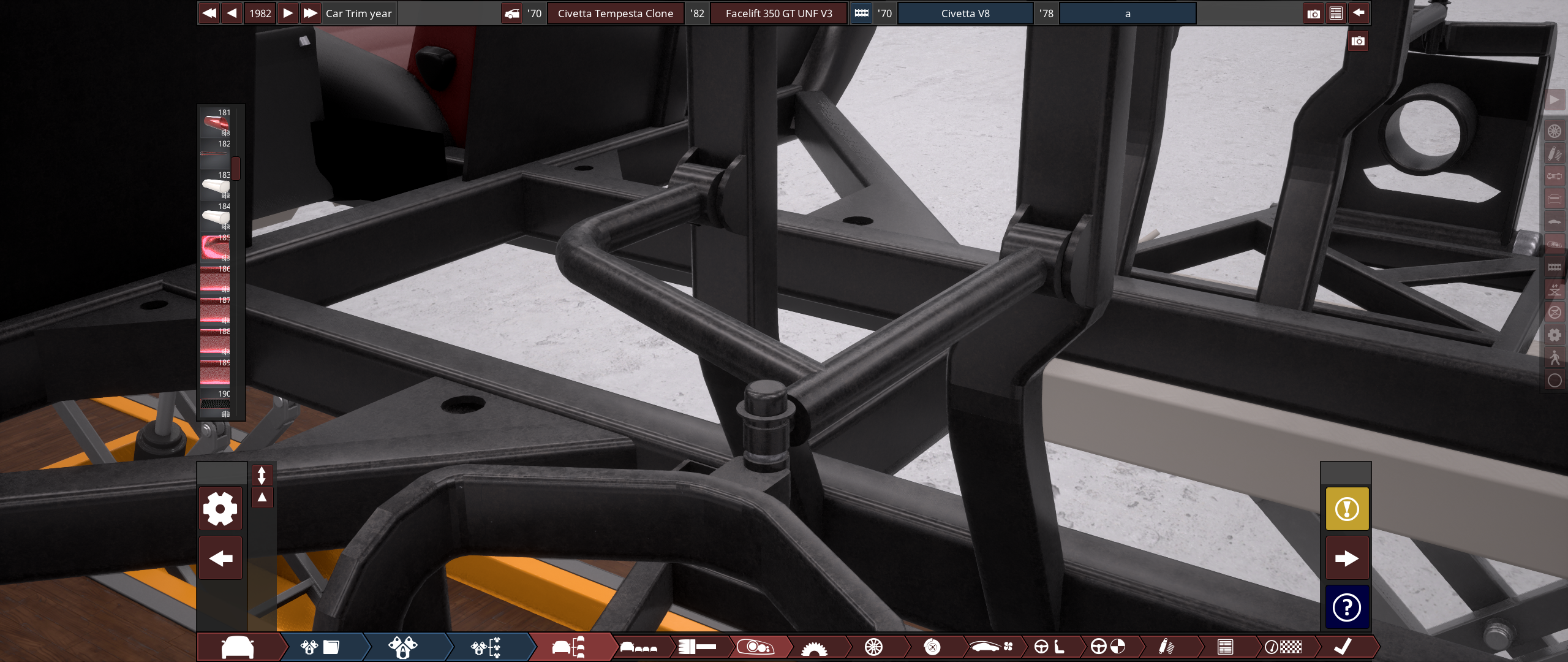1568x662 pixels.
Task: Expand panel with up-down arrow button
Action: point(262,475)
